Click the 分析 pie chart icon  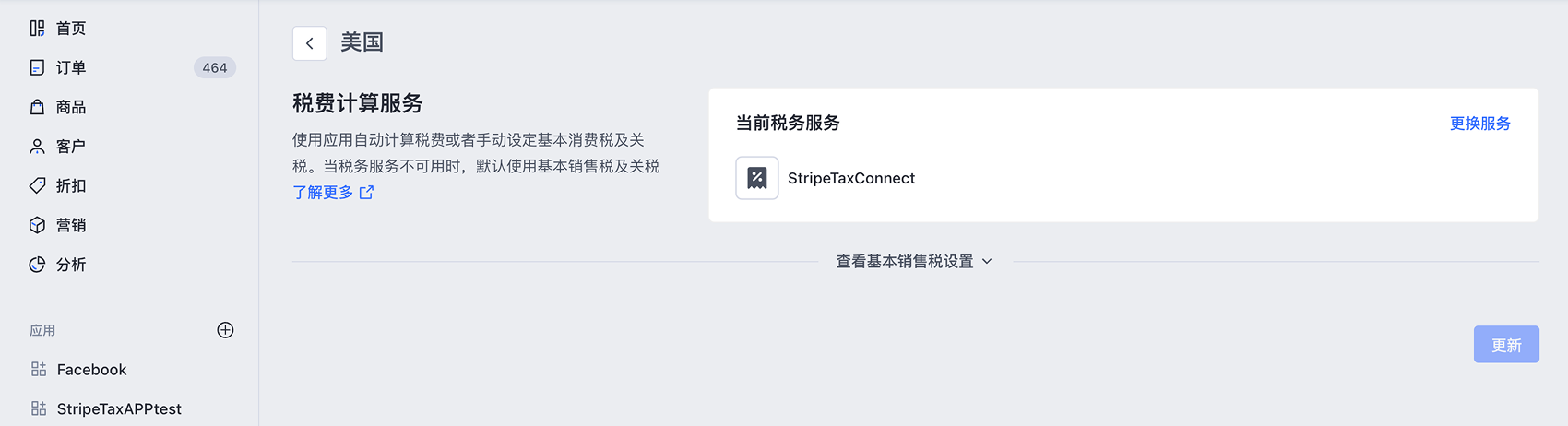[x=37, y=265]
